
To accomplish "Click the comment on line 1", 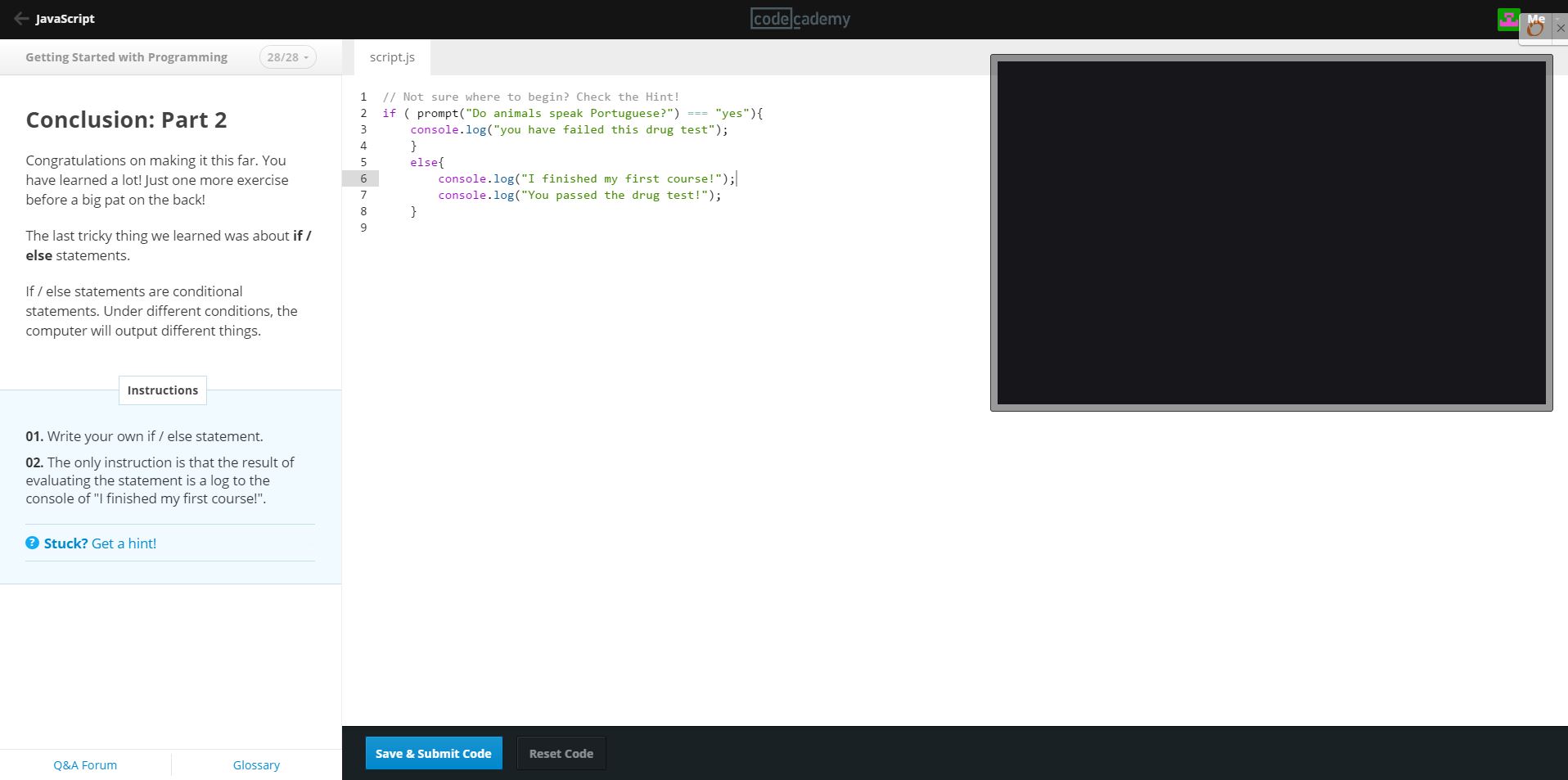I will pyautogui.click(x=531, y=97).
